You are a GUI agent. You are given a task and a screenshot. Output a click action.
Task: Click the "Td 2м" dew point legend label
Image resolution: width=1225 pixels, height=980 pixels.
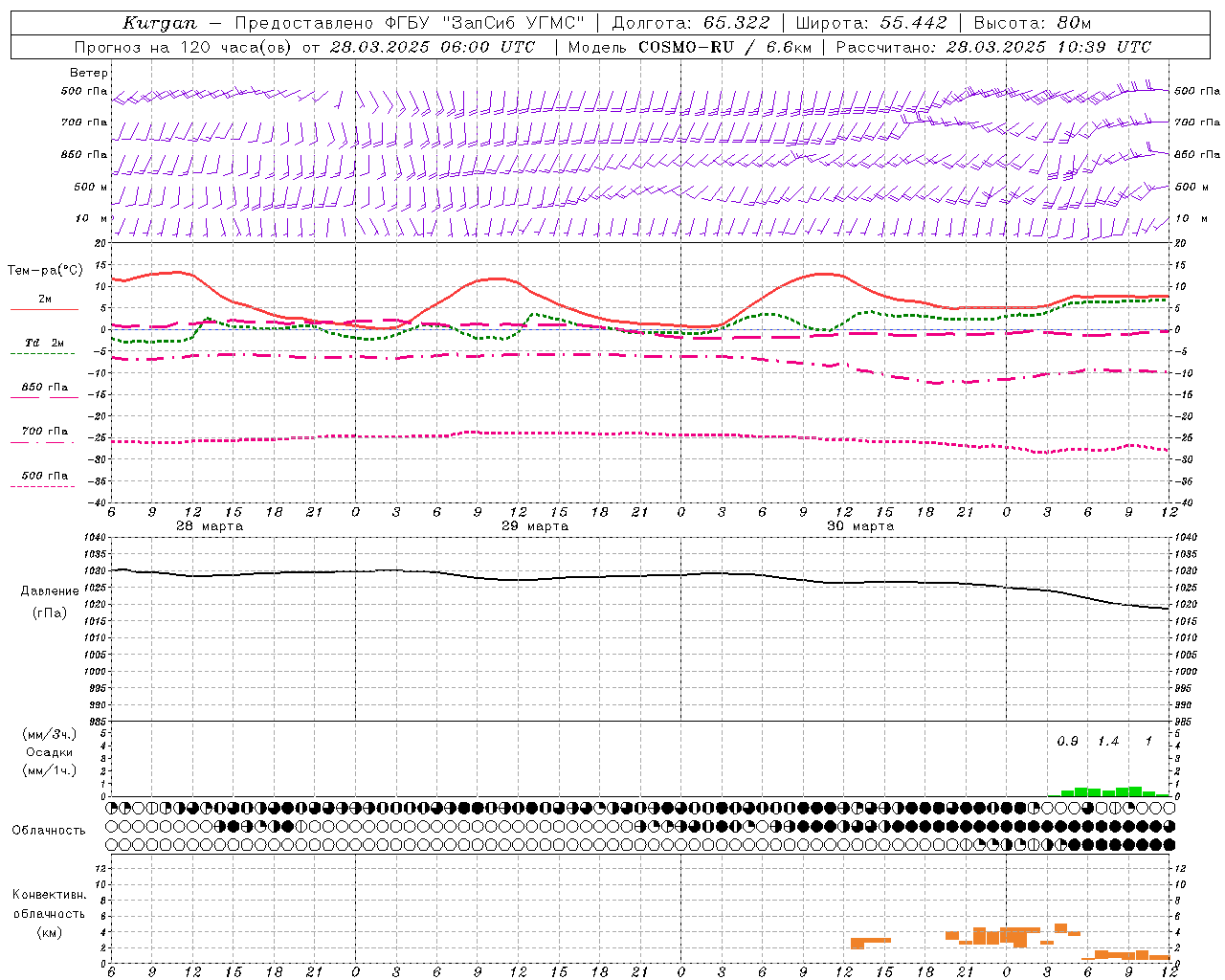tap(45, 343)
